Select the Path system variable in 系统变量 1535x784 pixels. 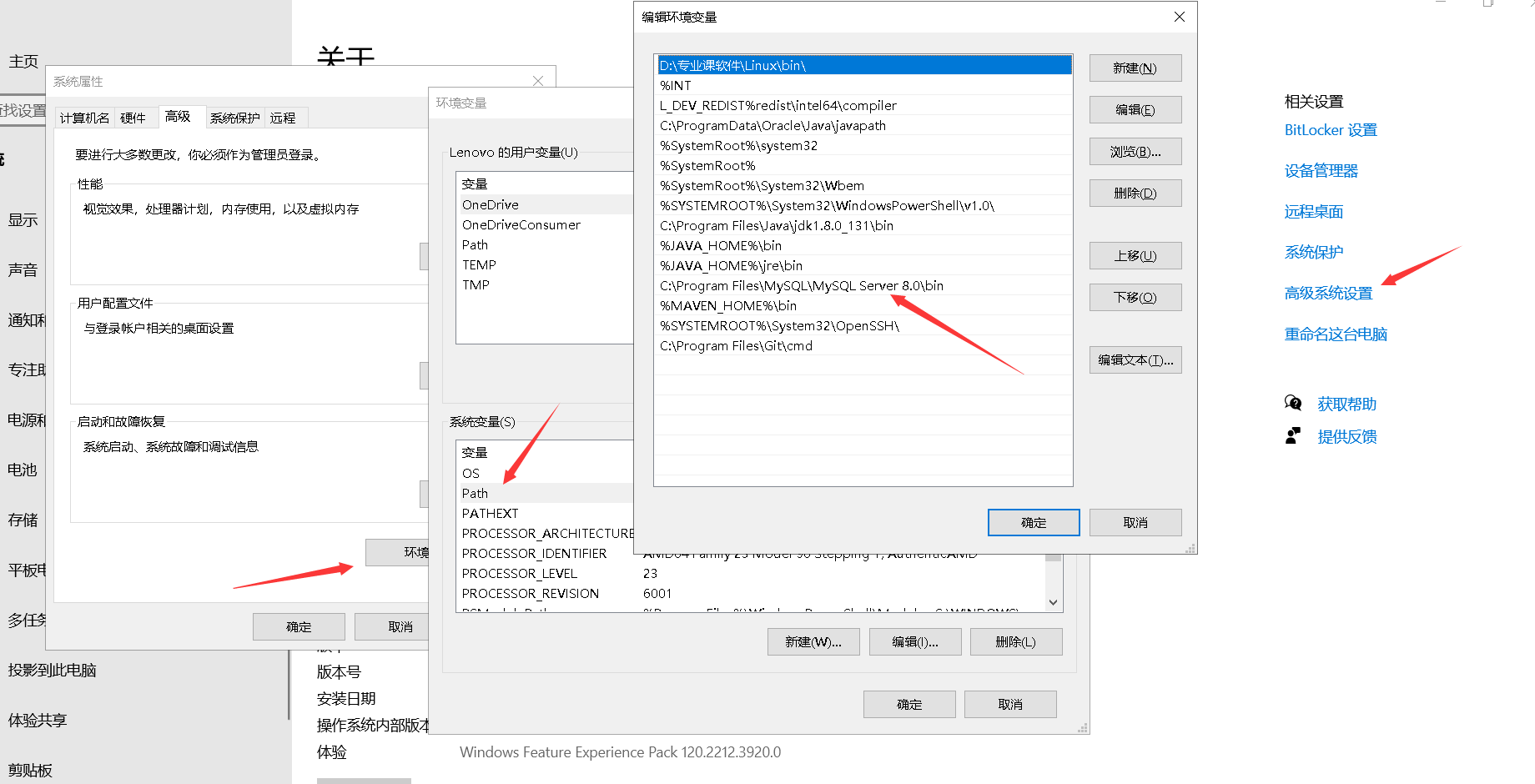[x=546, y=493]
